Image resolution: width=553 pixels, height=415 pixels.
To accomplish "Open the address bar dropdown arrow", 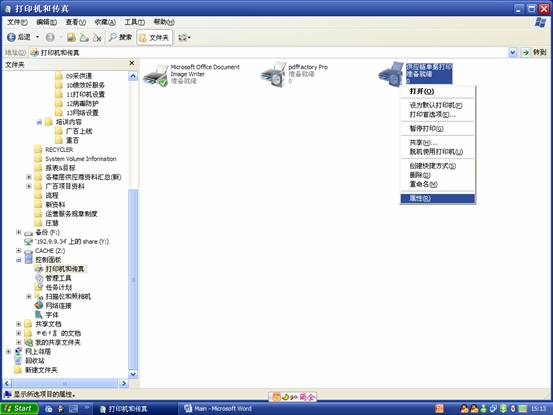I will tap(512, 53).
